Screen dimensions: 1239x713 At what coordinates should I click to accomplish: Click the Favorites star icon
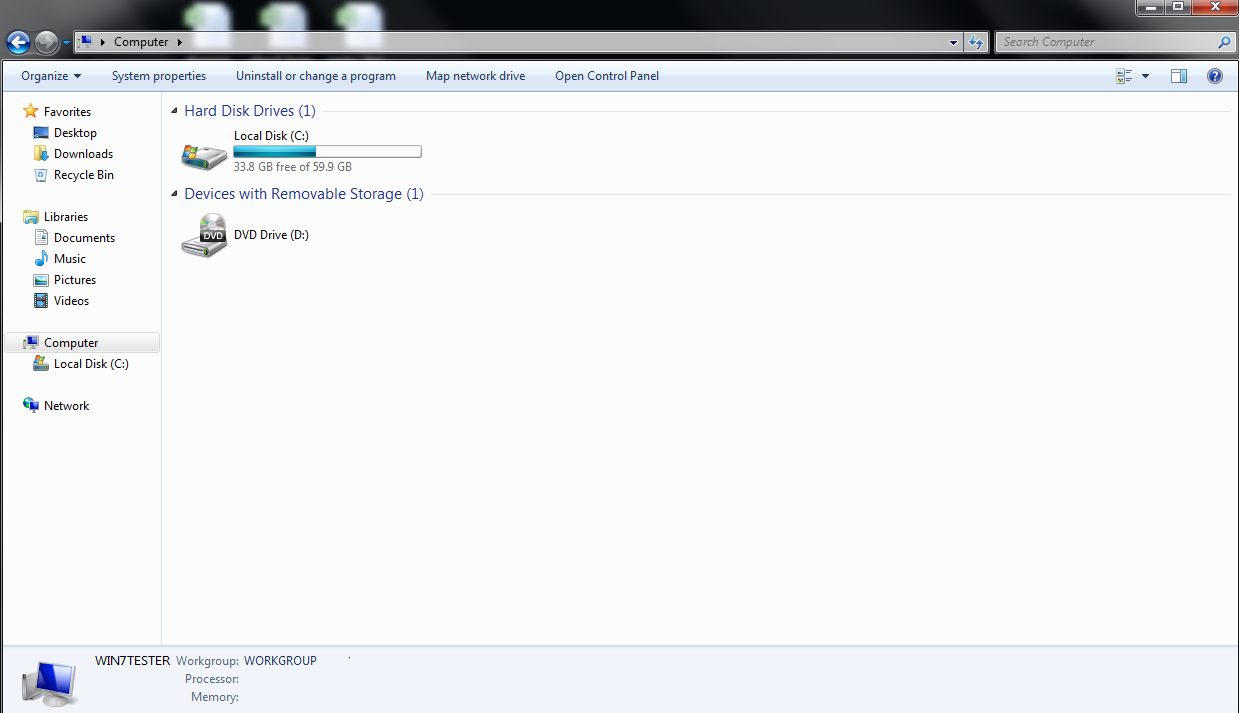tap(31, 111)
